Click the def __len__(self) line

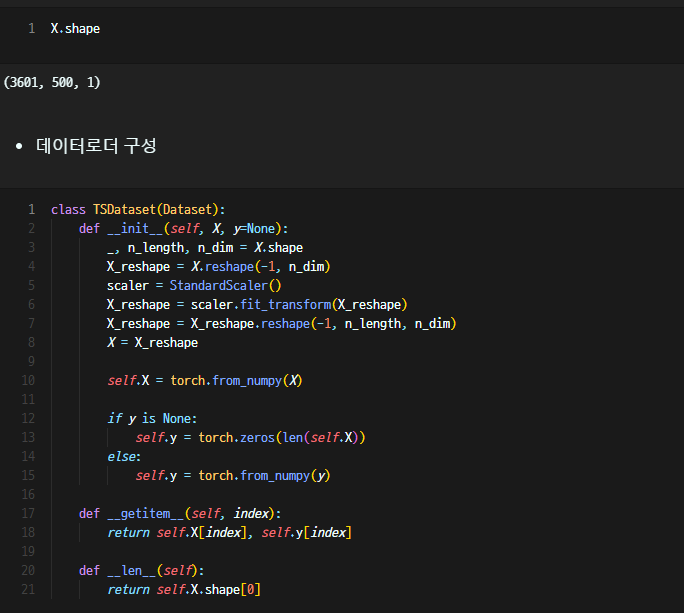point(141,570)
